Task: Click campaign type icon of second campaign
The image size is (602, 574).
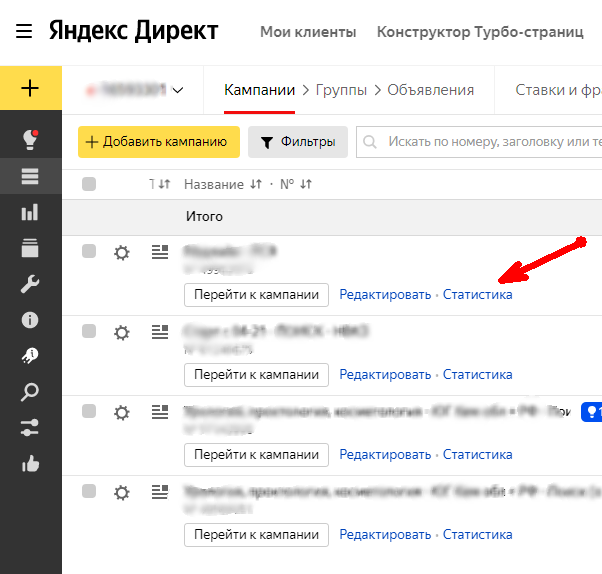Action: click(x=160, y=332)
